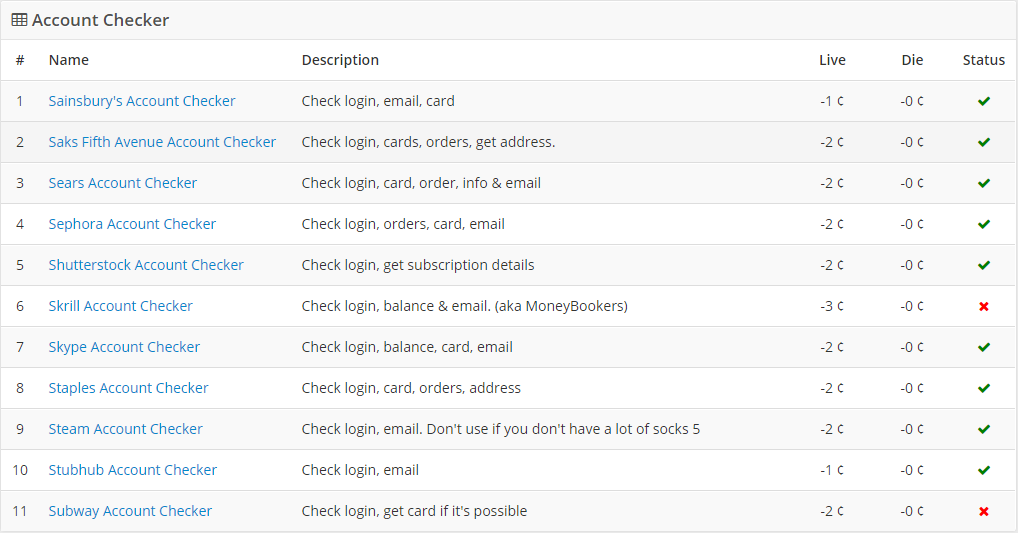The image size is (1018, 533).
Task: Open the Saks Fifth Avenue Account Checker link
Action: (x=162, y=142)
